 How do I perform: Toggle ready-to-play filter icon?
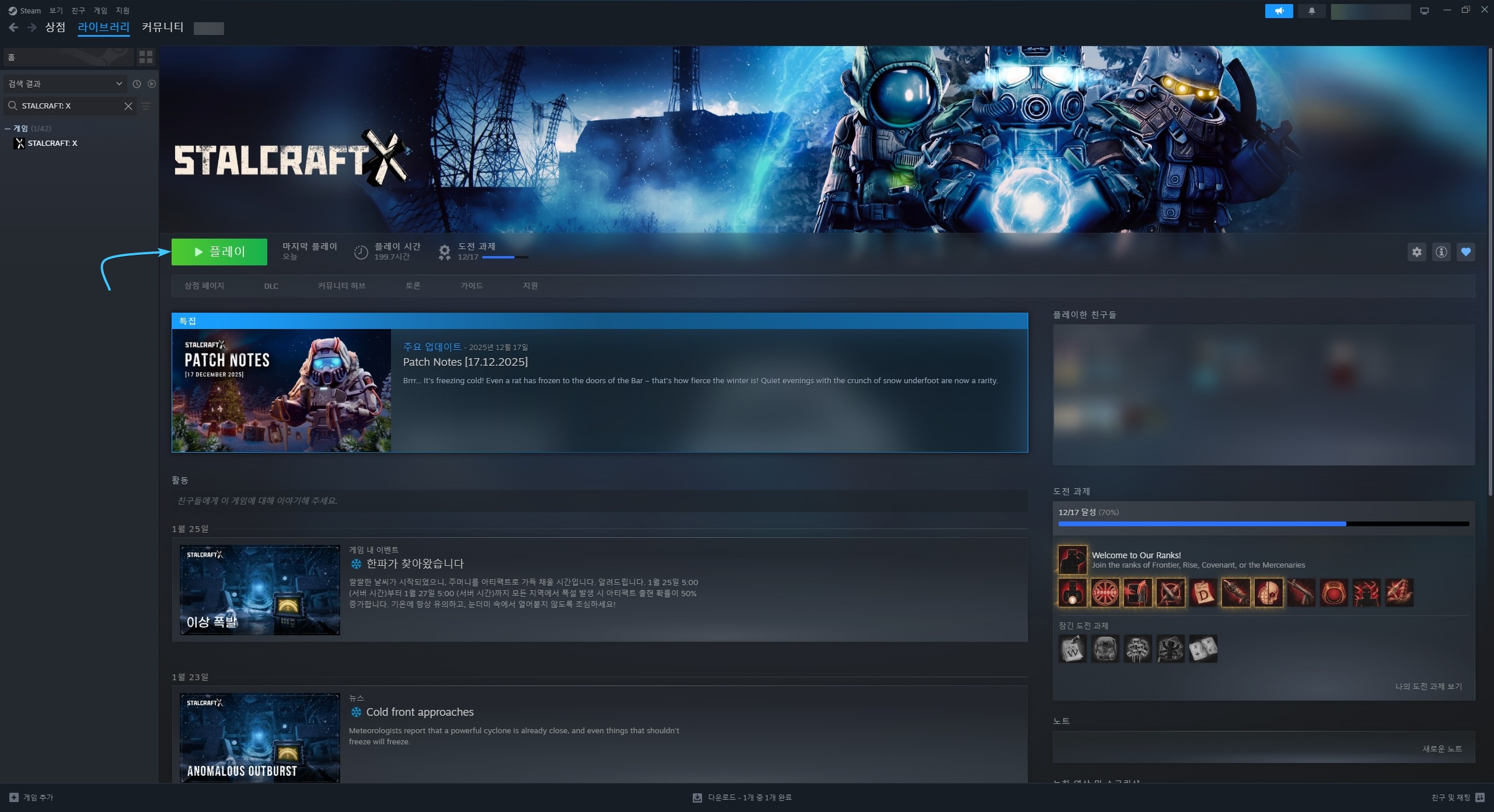[152, 84]
